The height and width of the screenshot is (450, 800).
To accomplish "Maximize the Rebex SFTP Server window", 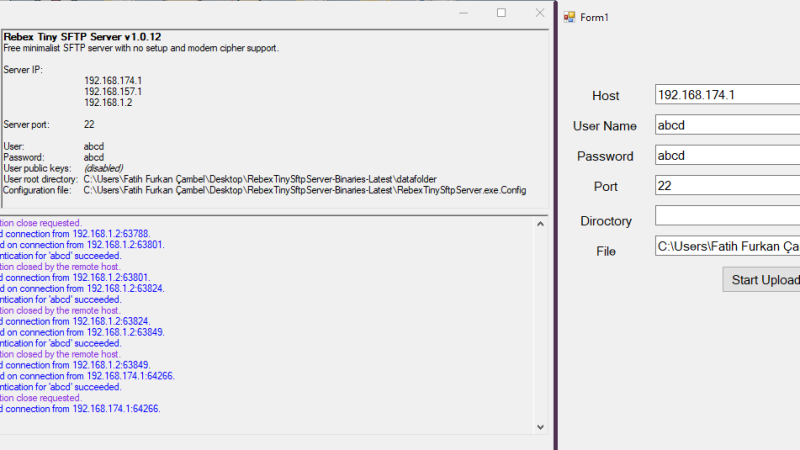I will (502, 13).
